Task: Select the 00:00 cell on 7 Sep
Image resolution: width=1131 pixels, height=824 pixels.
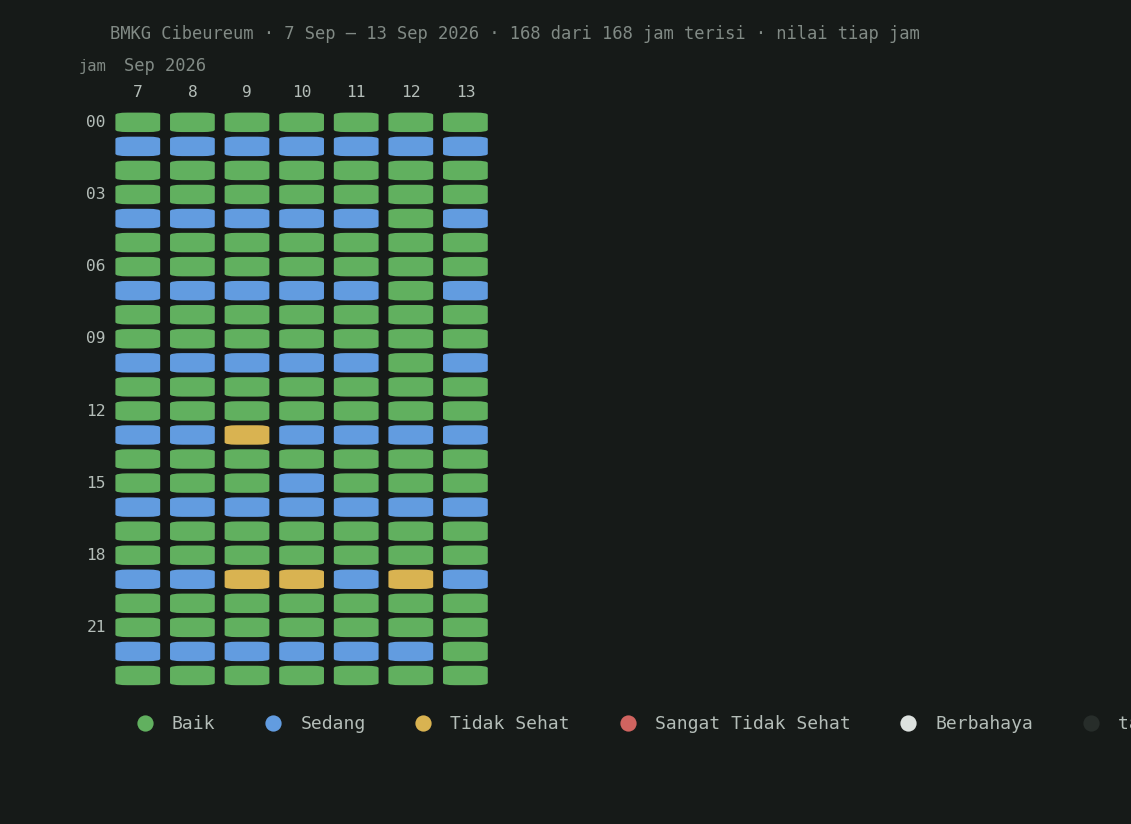Action: click(x=138, y=122)
